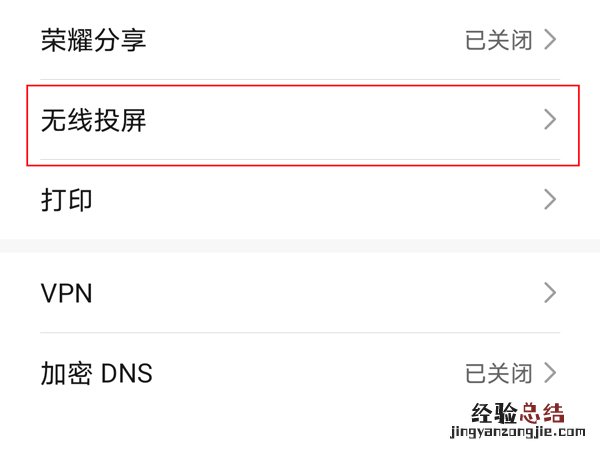Screen dimensions: 600x450
Task: Click 已关闭 status on 加密 DNS row
Action: pos(499,374)
